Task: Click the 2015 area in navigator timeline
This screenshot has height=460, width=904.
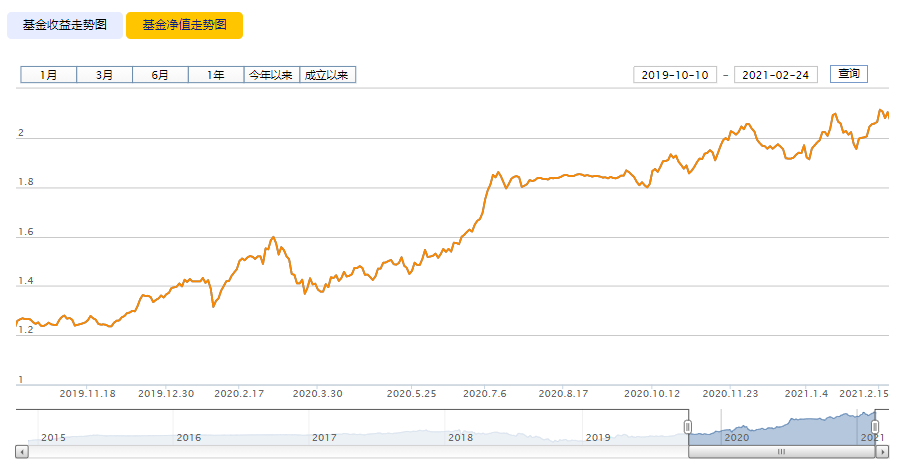Action: (54, 438)
